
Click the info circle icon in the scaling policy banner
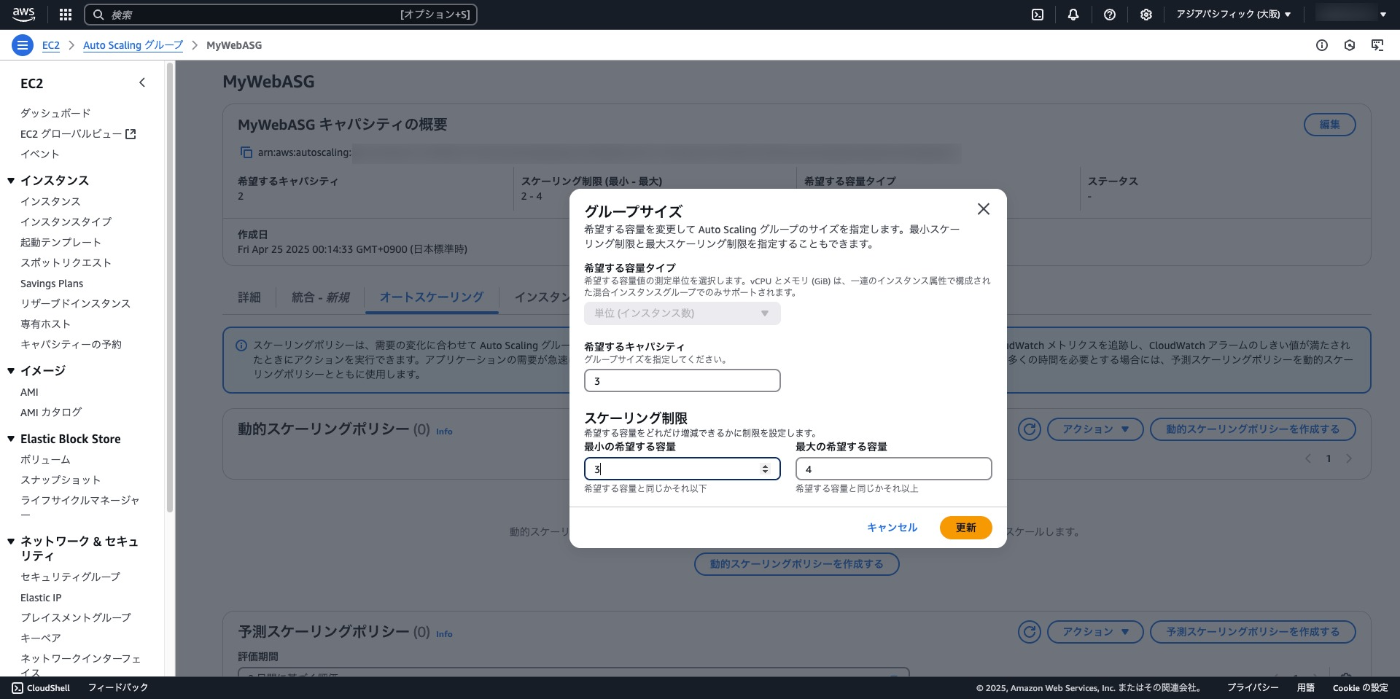pos(241,346)
